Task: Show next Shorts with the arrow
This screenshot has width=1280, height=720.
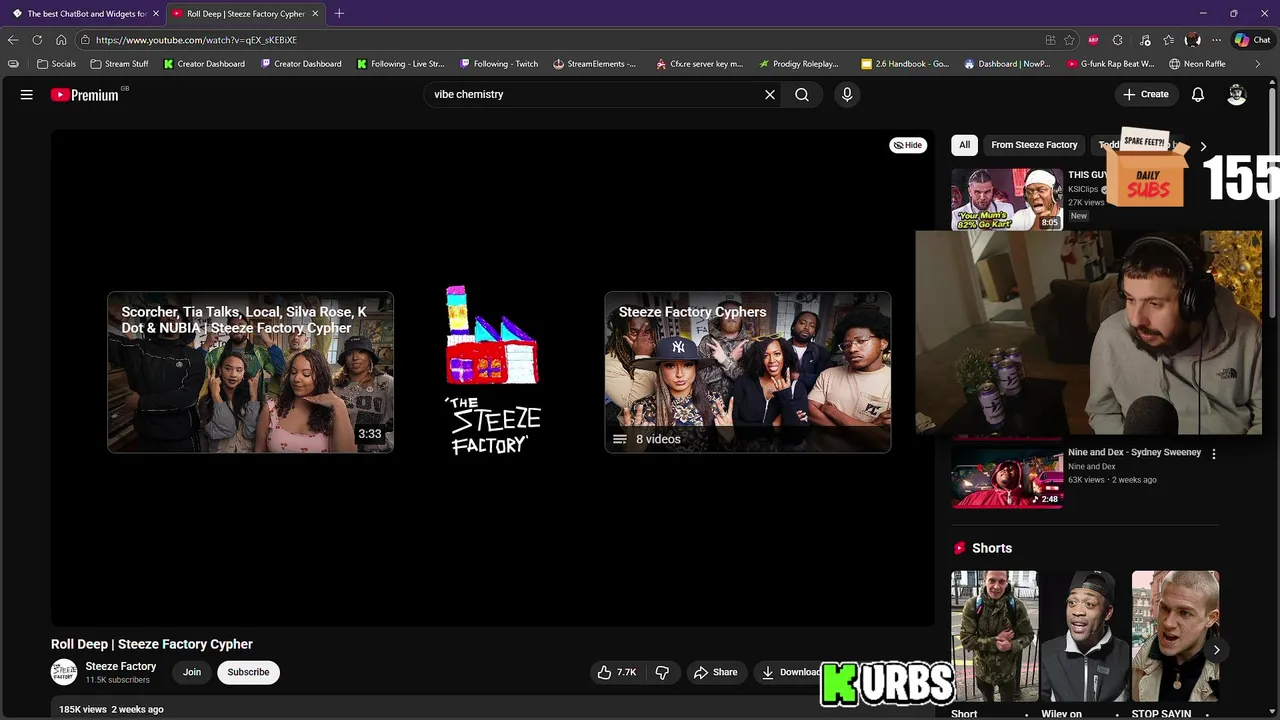Action: 1216,650
